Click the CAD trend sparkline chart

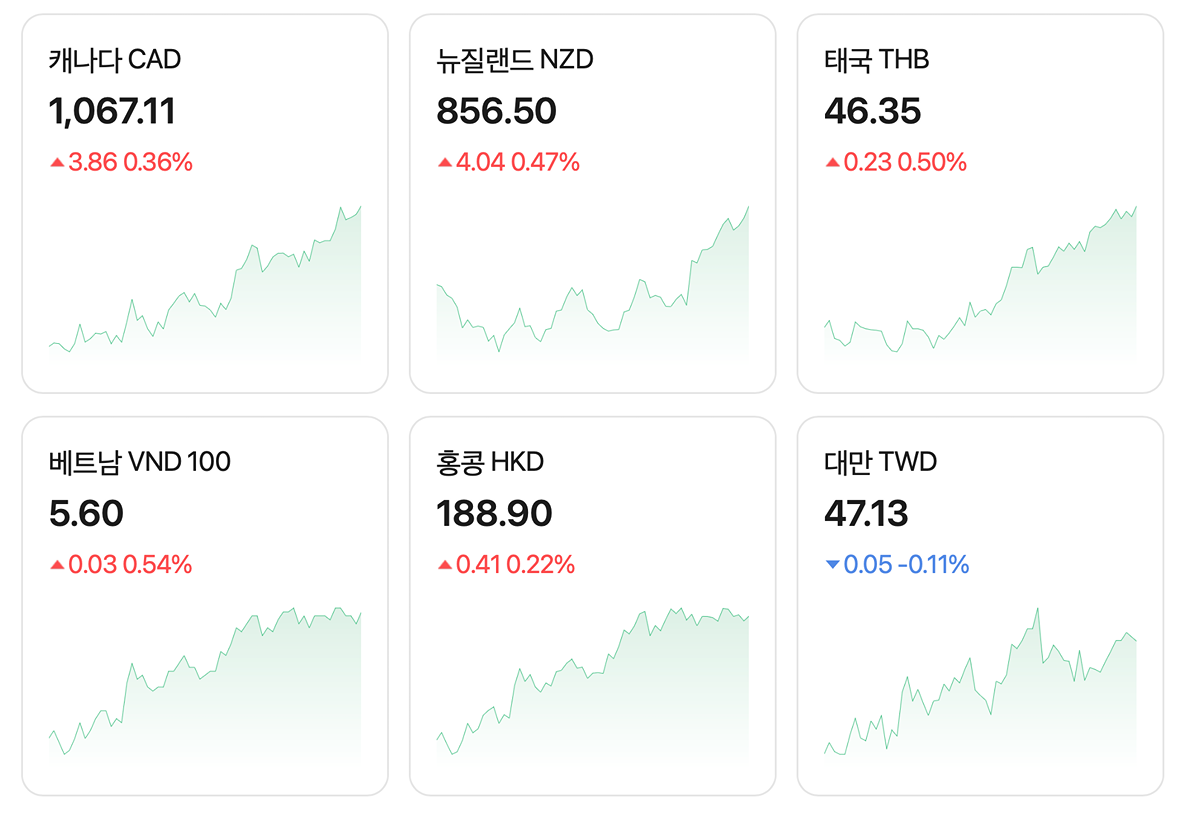click(x=205, y=290)
